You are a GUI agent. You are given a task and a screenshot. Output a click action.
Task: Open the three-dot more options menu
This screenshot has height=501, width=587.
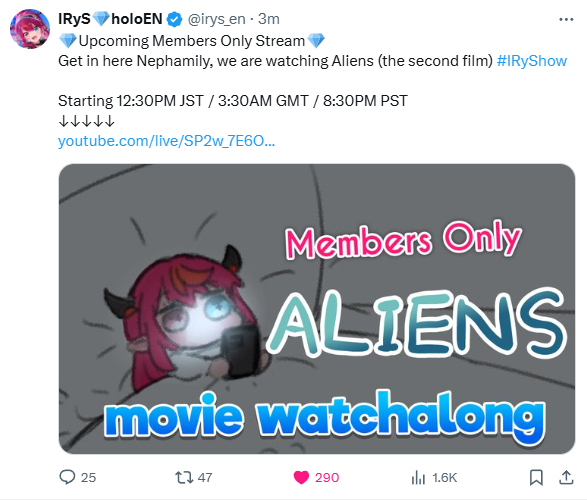pyautogui.click(x=566, y=19)
